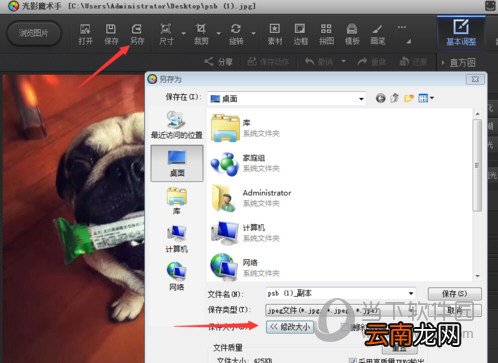Open the 保存类型 file type dropdown
This screenshot has height=363, width=498.
tap(341, 310)
